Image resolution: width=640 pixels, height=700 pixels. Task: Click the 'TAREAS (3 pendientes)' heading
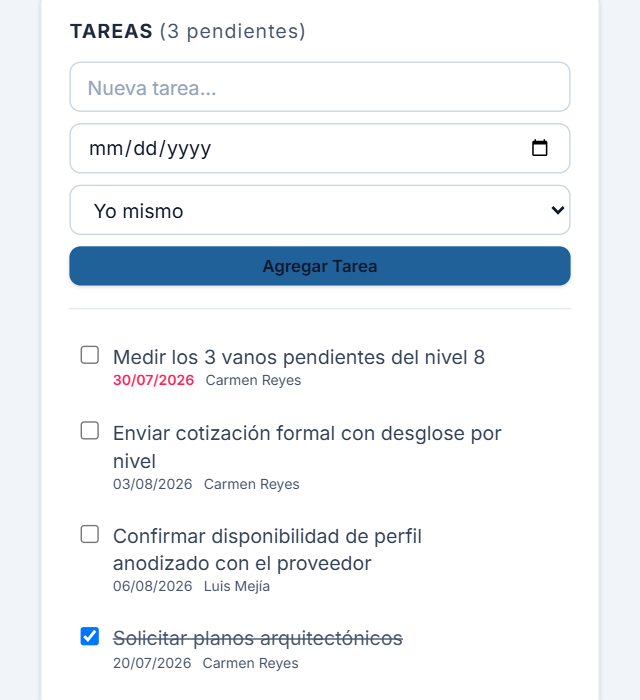tap(188, 31)
